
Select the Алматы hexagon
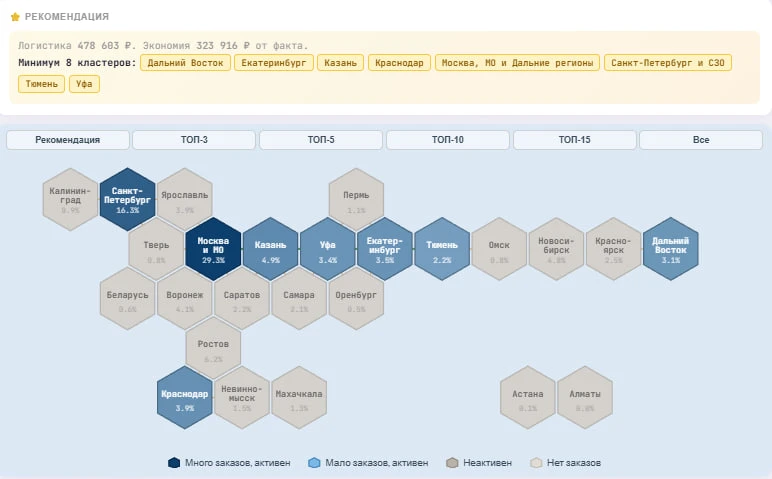click(585, 397)
